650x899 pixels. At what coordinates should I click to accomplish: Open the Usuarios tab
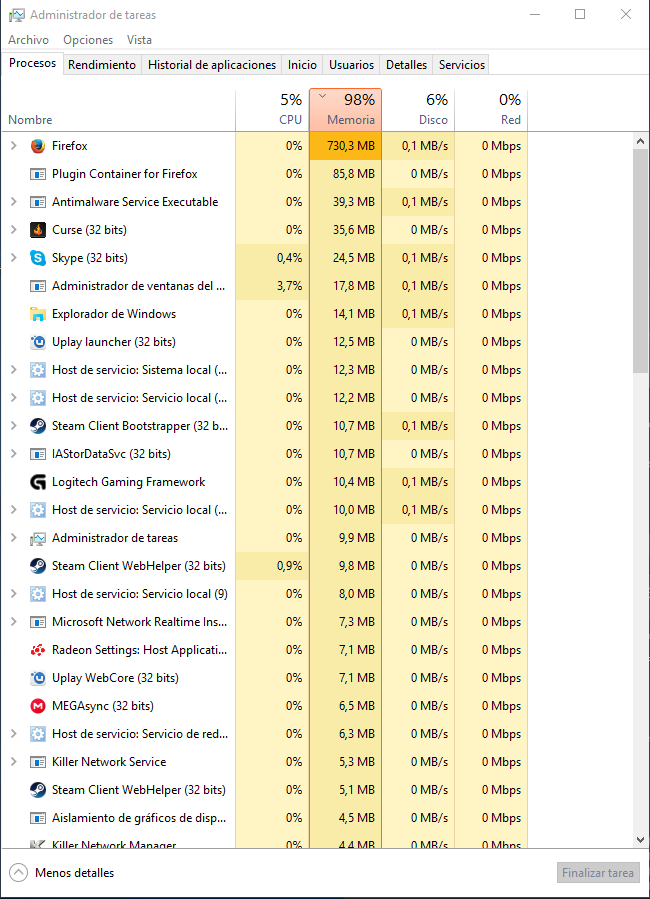click(351, 65)
